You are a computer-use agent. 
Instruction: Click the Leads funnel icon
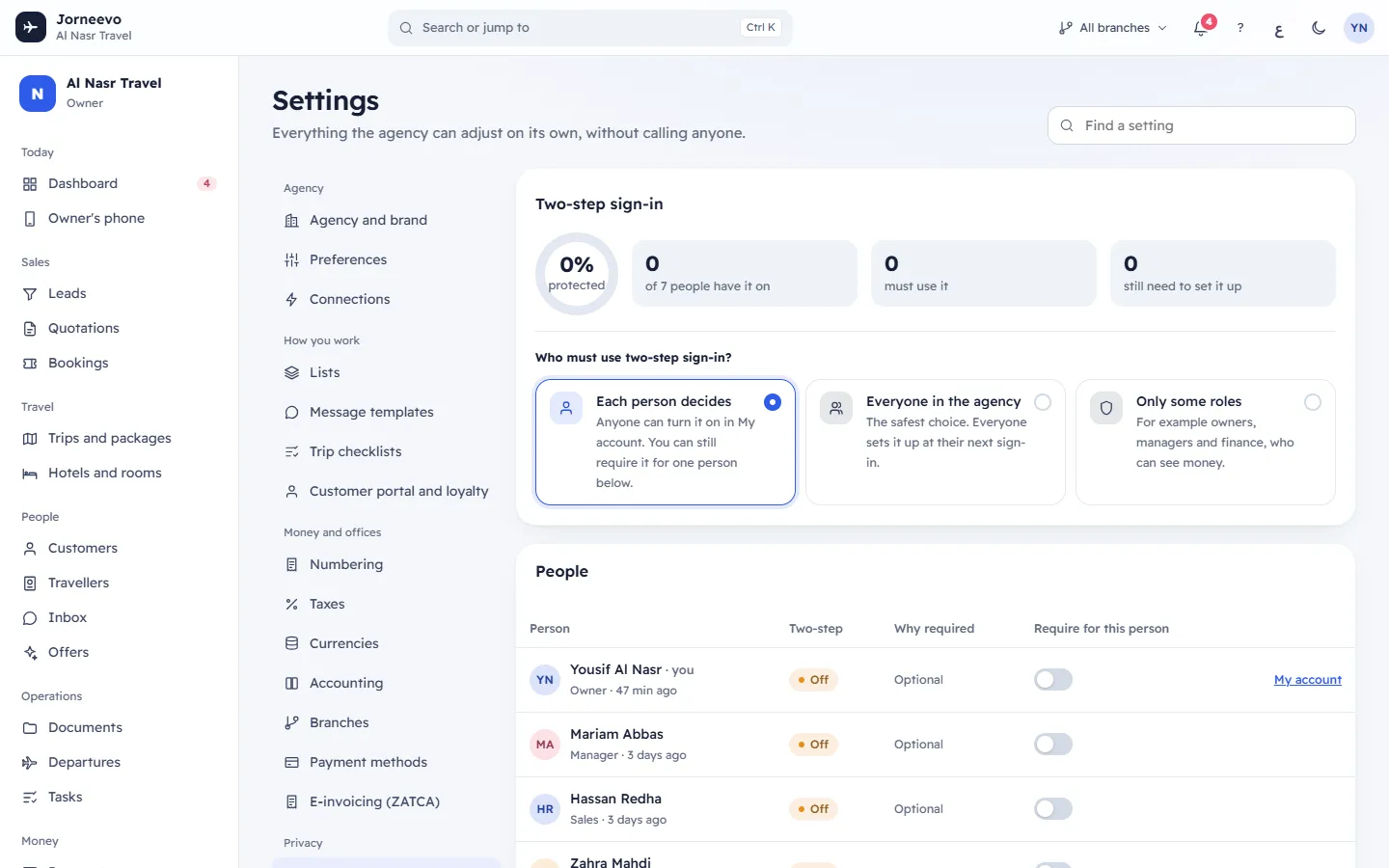click(x=30, y=293)
